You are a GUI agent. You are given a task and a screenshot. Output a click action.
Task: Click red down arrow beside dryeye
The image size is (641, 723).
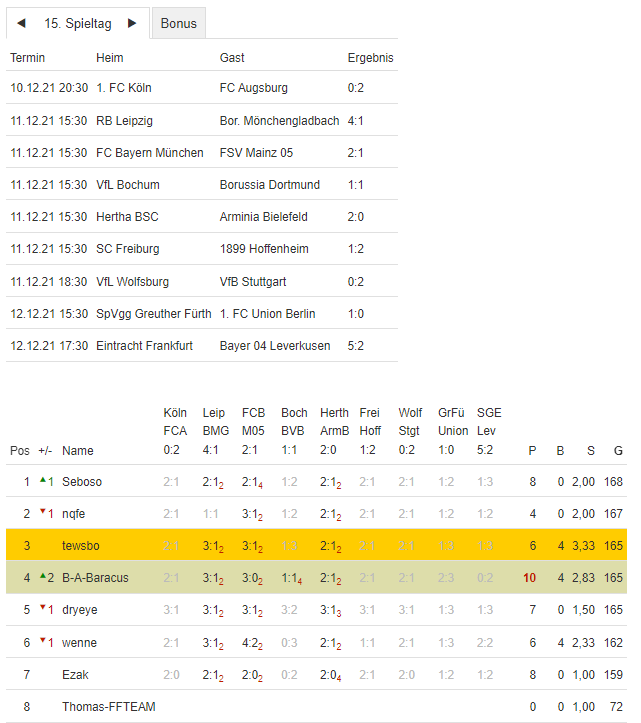coord(43,609)
